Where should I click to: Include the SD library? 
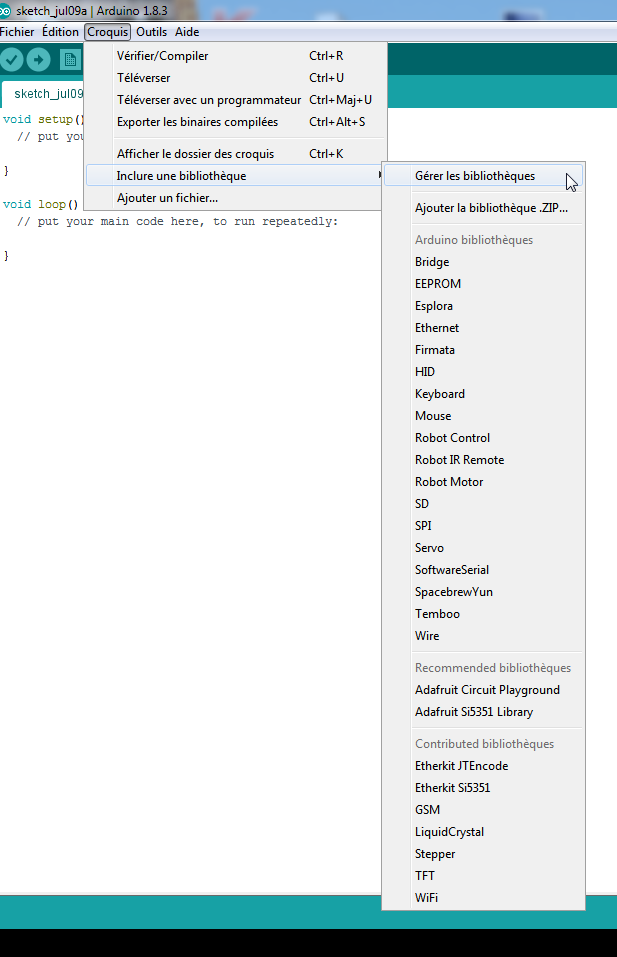click(483, 504)
